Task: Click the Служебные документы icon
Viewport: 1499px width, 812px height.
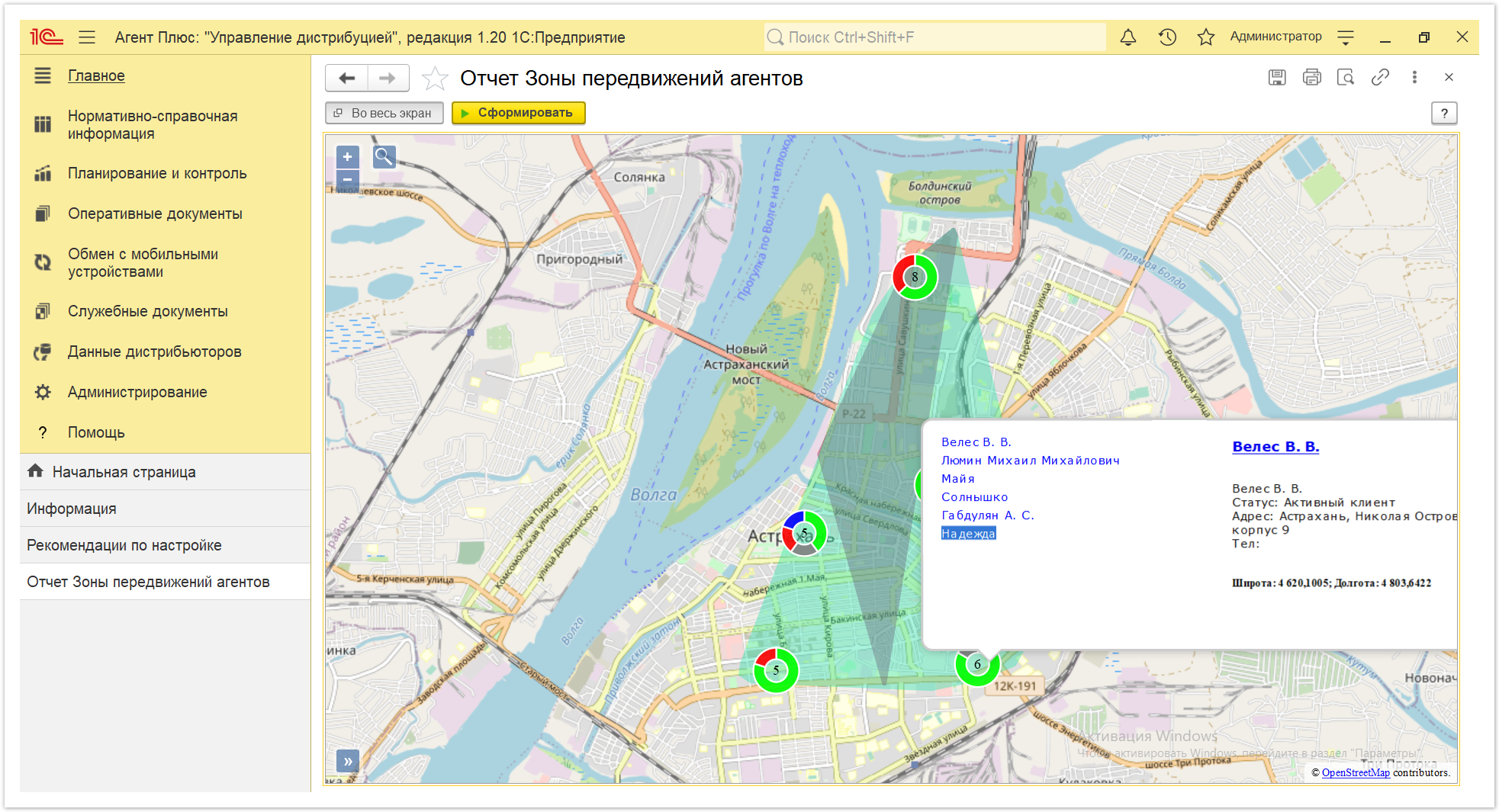Action: [43, 311]
